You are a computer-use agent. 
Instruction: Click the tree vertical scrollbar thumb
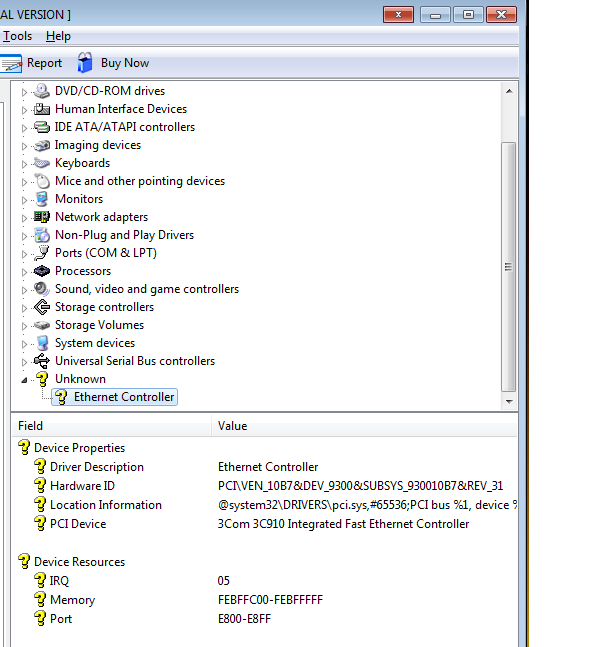click(509, 267)
